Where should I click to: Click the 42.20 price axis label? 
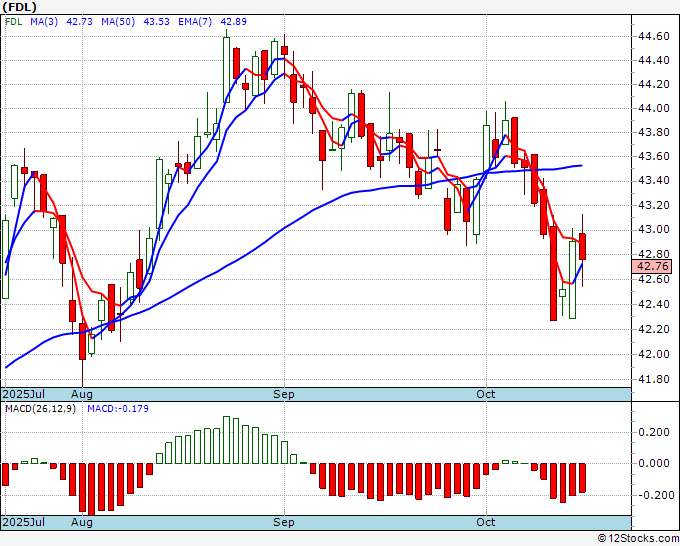coord(654,329)
